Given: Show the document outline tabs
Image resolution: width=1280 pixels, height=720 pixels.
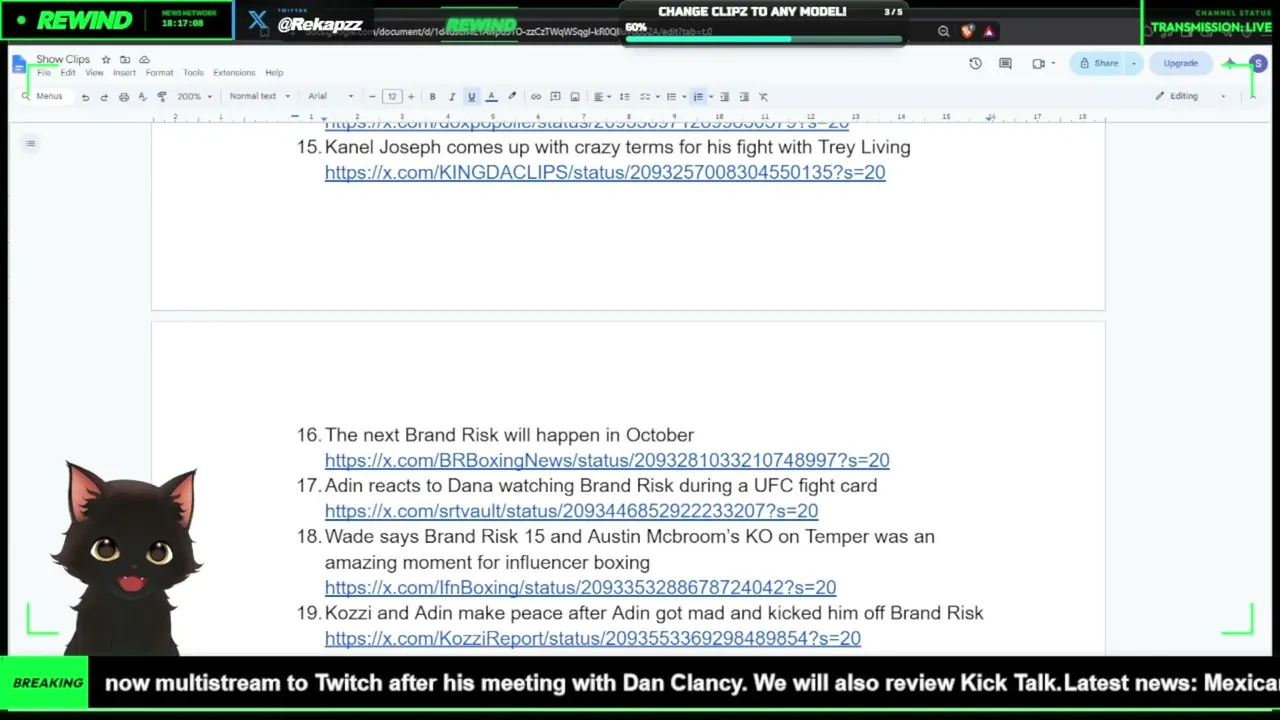Looking at the screenshot, I should pos(31,144).
